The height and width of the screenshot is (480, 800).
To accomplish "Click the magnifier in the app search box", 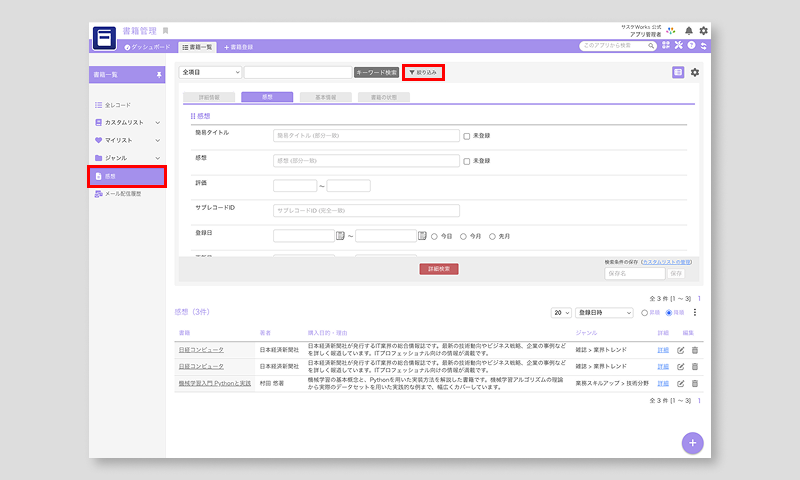I will pyautogui.click(x=651, y=46).
